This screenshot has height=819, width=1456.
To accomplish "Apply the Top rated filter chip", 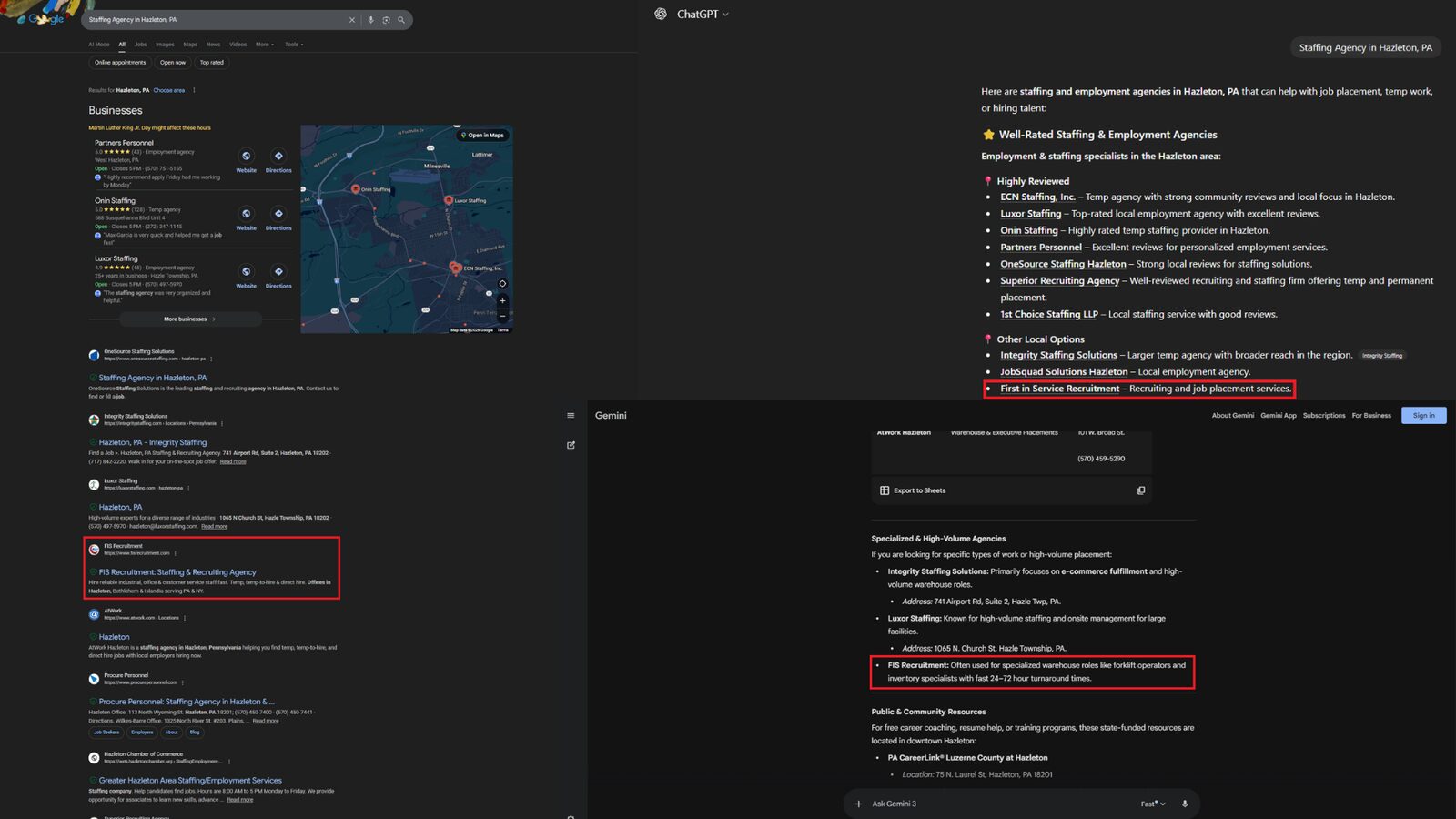I will click(x=211, y=63).
